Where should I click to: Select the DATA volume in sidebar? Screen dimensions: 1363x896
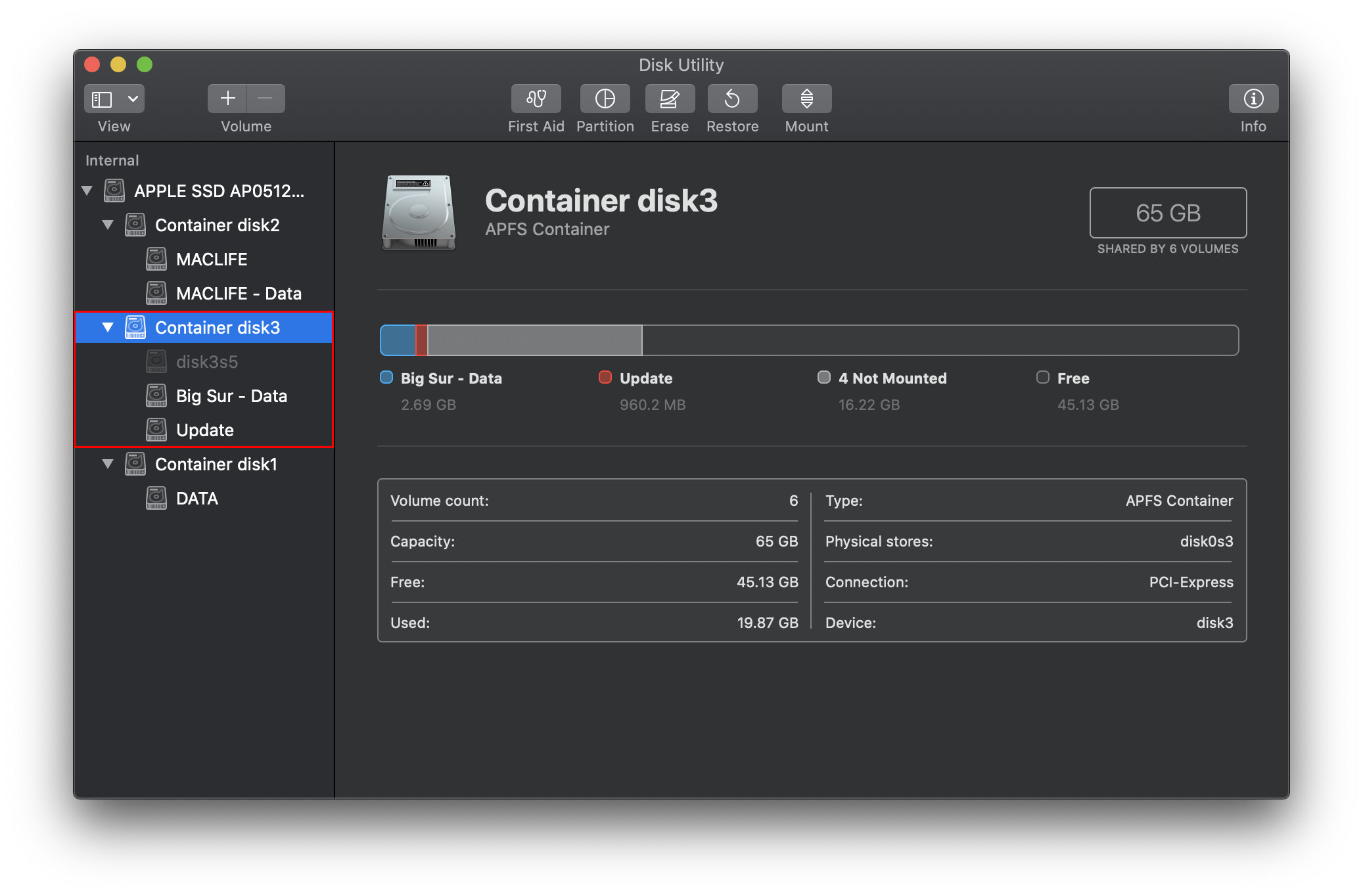pos(196,499)
